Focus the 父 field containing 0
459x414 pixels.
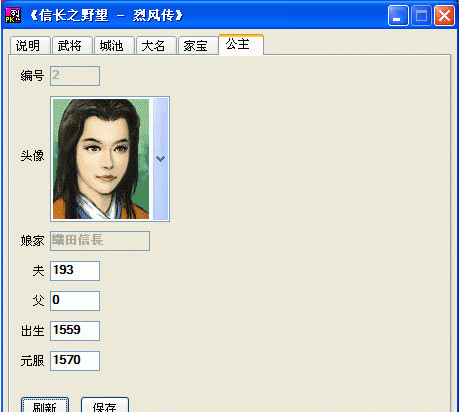pos(75,301)
